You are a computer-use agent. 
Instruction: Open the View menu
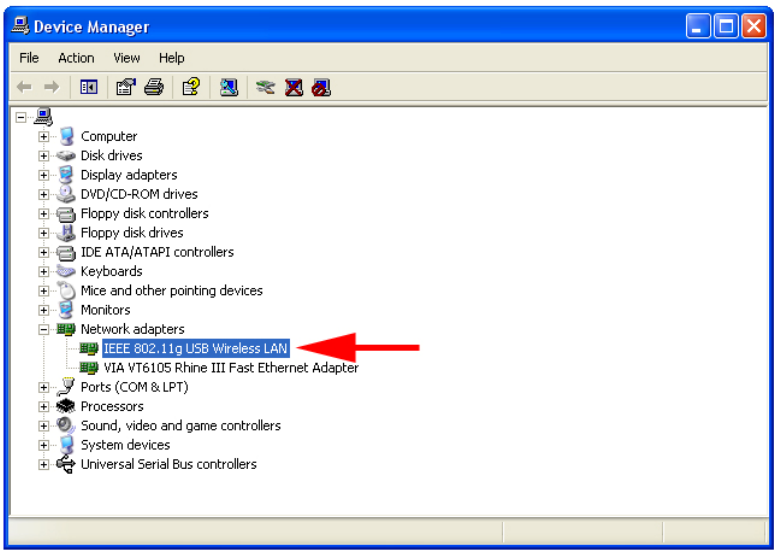(x=126, y=58)
